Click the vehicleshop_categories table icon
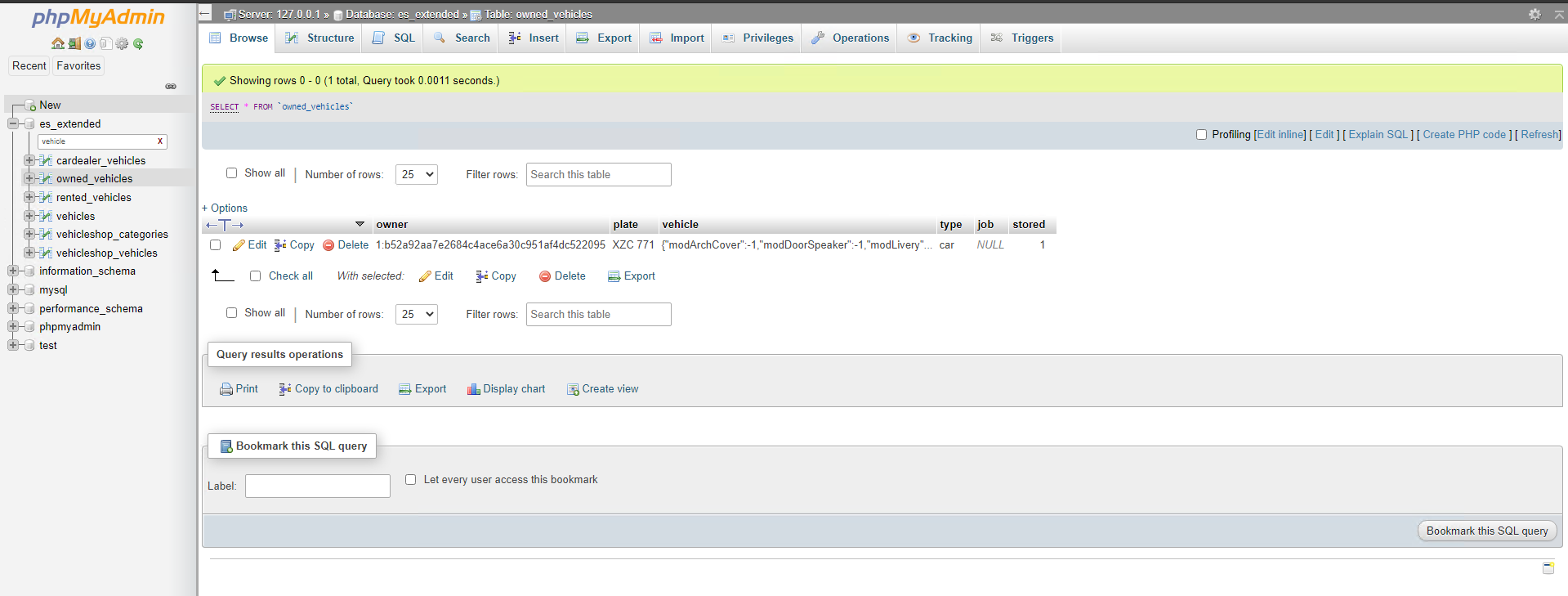Viewport: 1568px width, 596px height. [47, 235]
